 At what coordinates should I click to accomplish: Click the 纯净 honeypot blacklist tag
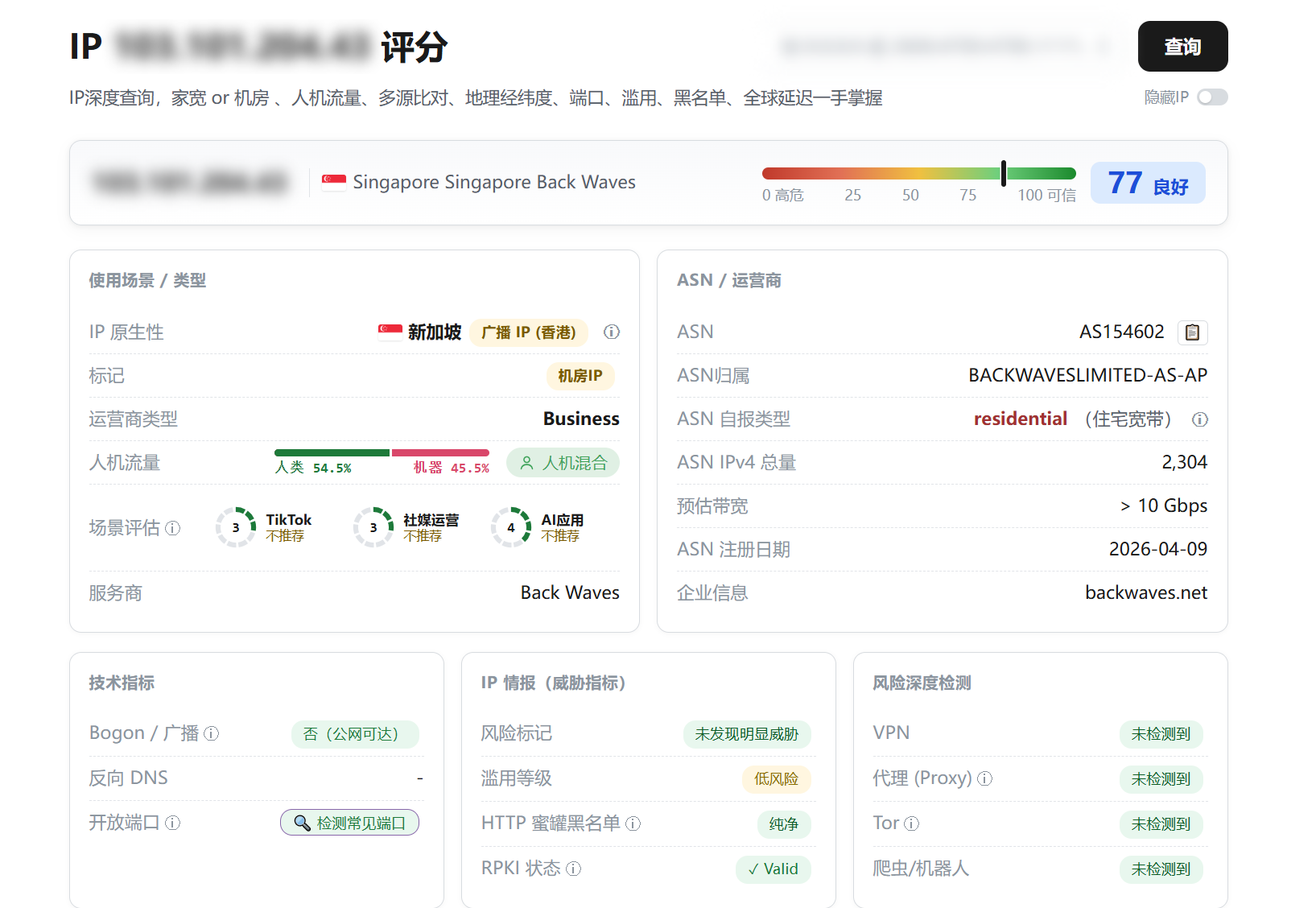[x=784, y=824]
